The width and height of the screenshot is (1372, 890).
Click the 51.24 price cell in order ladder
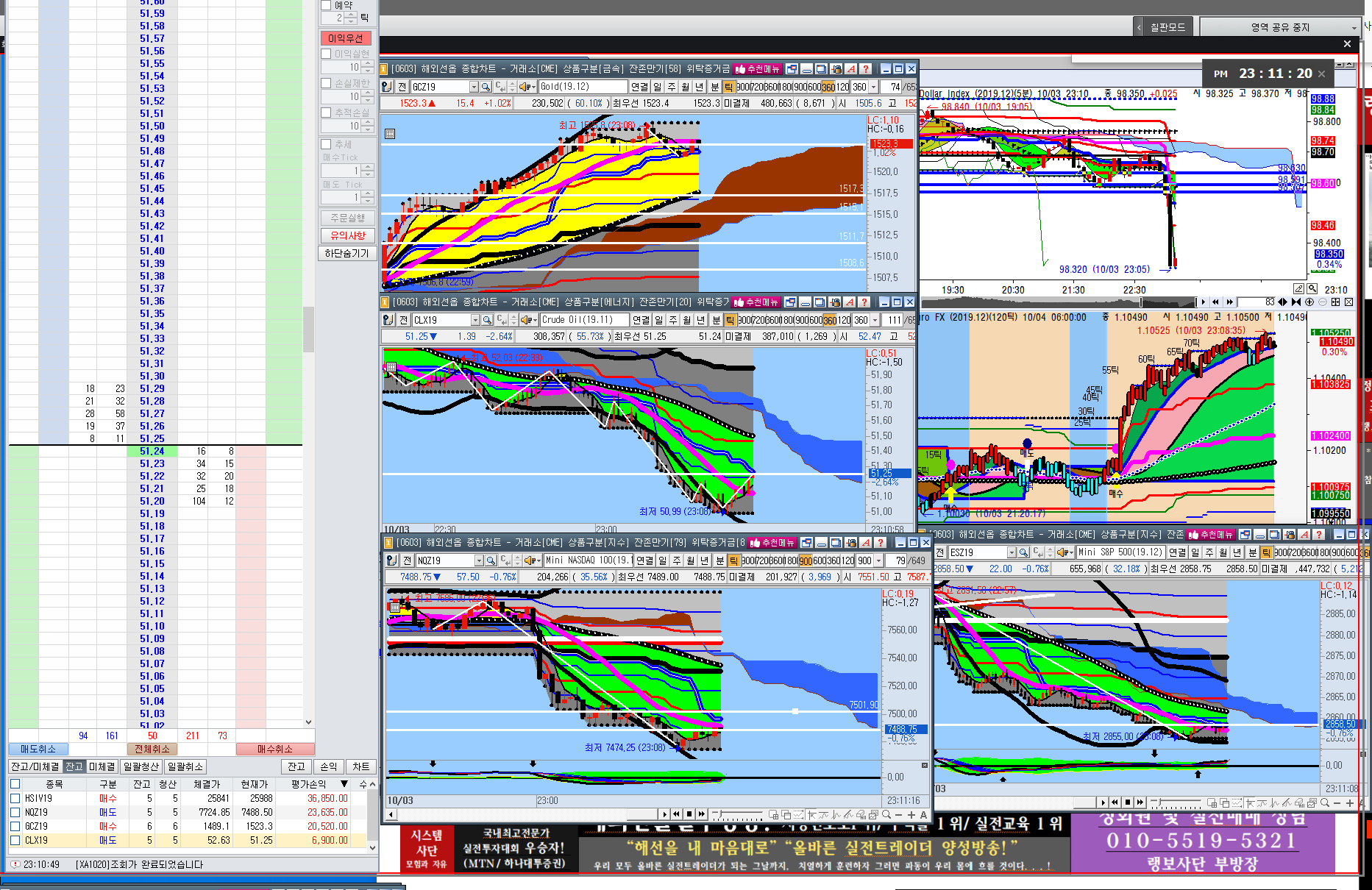pos(152,451)
